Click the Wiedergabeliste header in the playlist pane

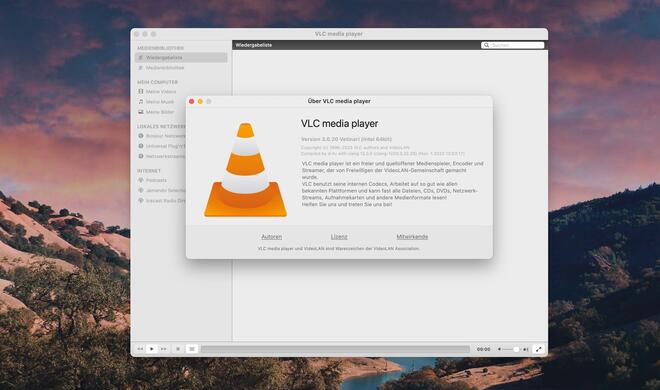(x=253, y=45)
